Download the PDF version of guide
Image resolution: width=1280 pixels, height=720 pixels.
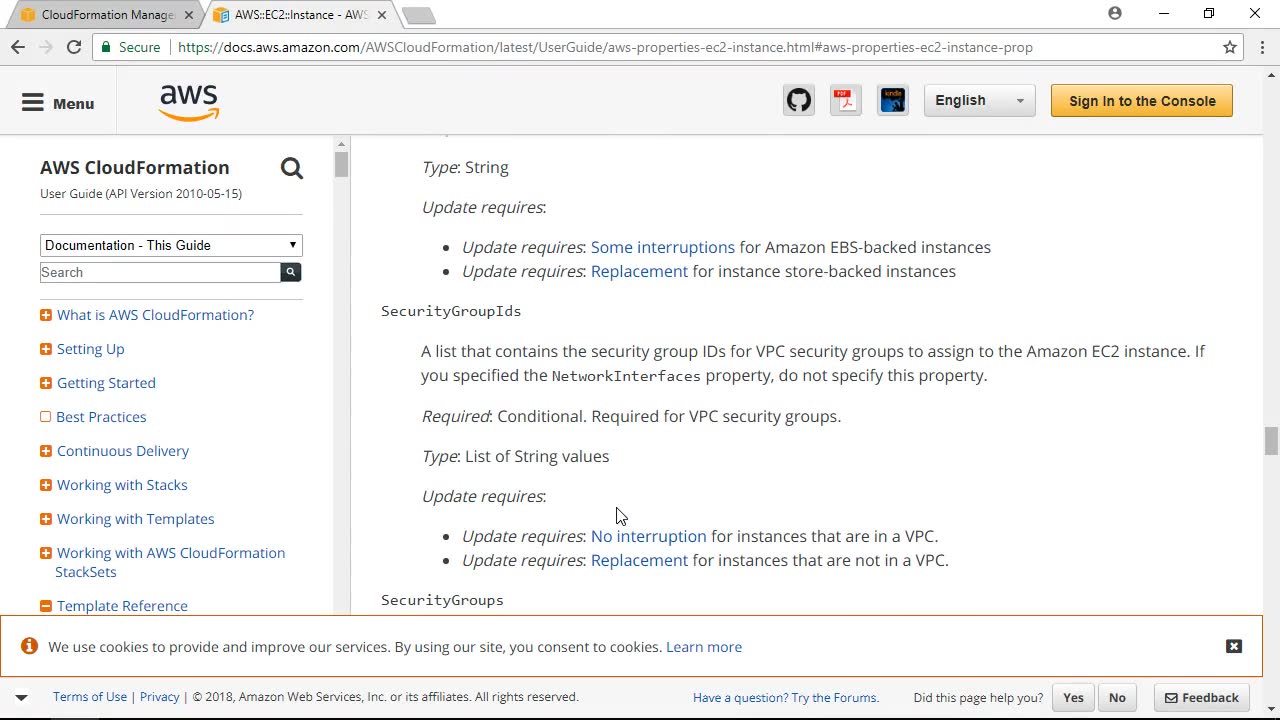(x=846, y=100)
